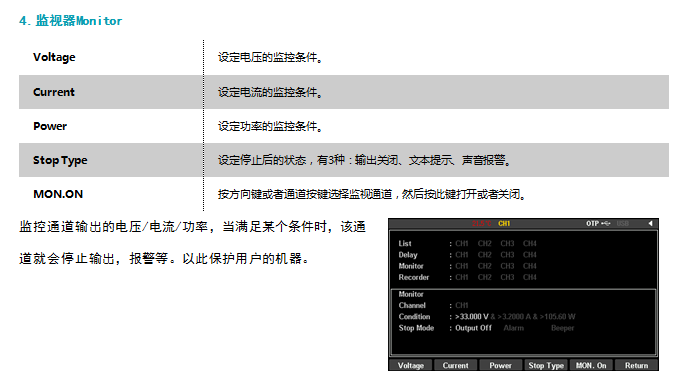The image size is (687, 387).
Task: Click the red temperature reading indicator
Action: coord(482,224)
